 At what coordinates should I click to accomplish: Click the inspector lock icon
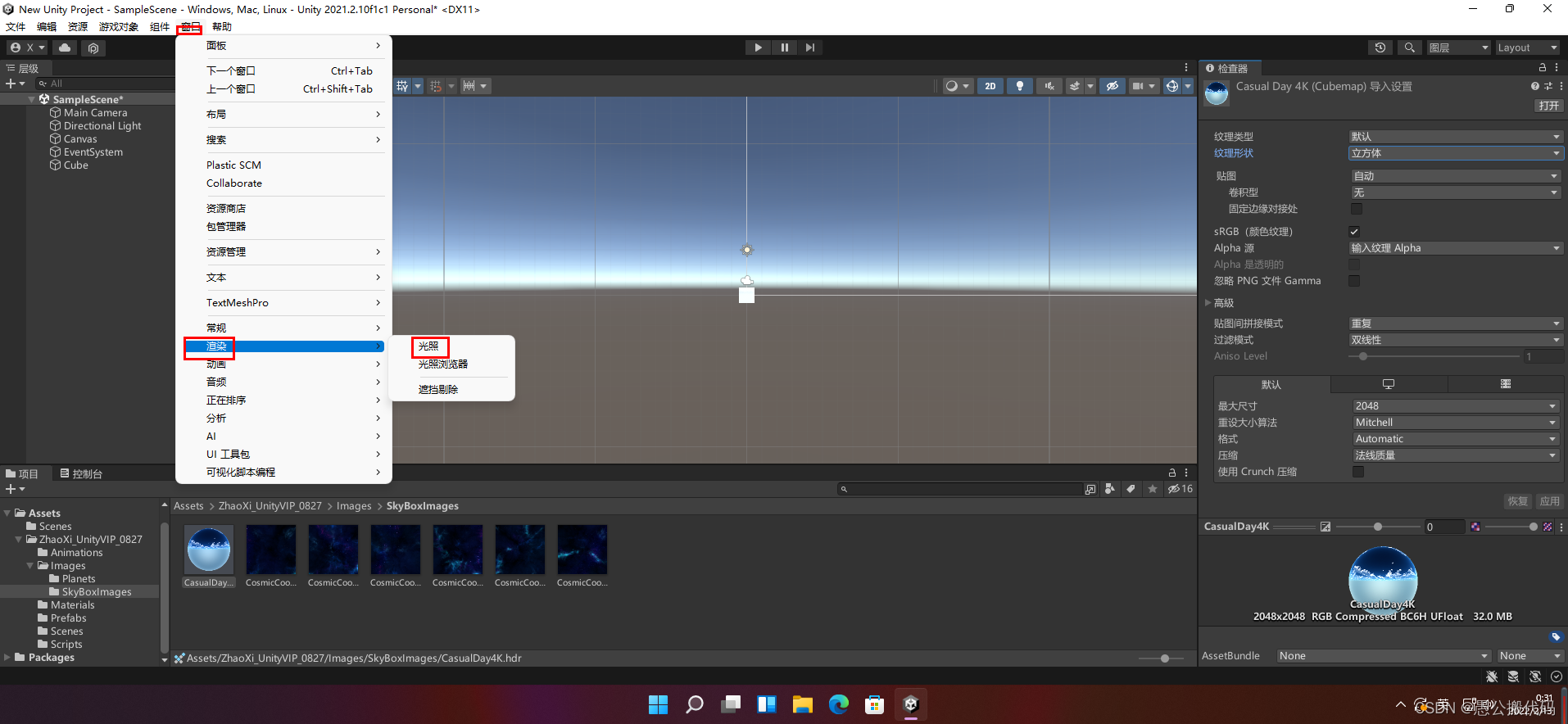(1542, 68)
